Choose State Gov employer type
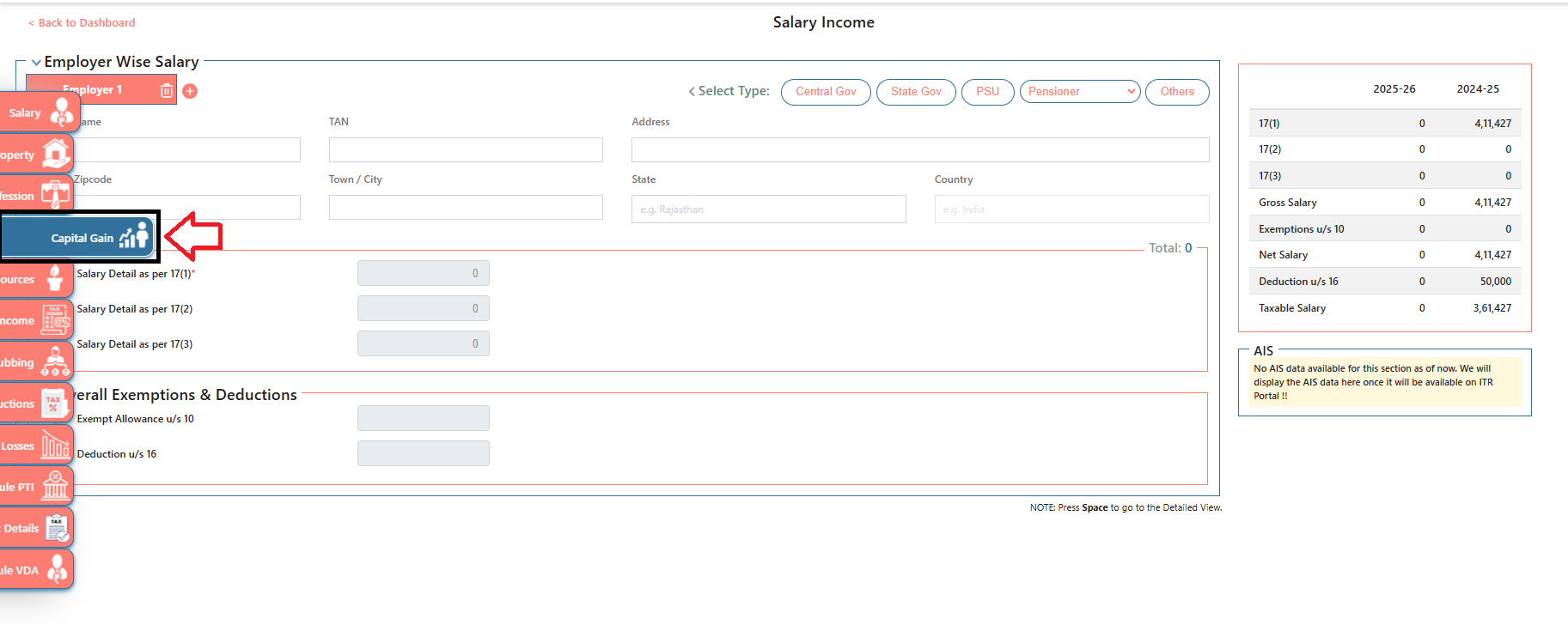 (x=916, y=92)
